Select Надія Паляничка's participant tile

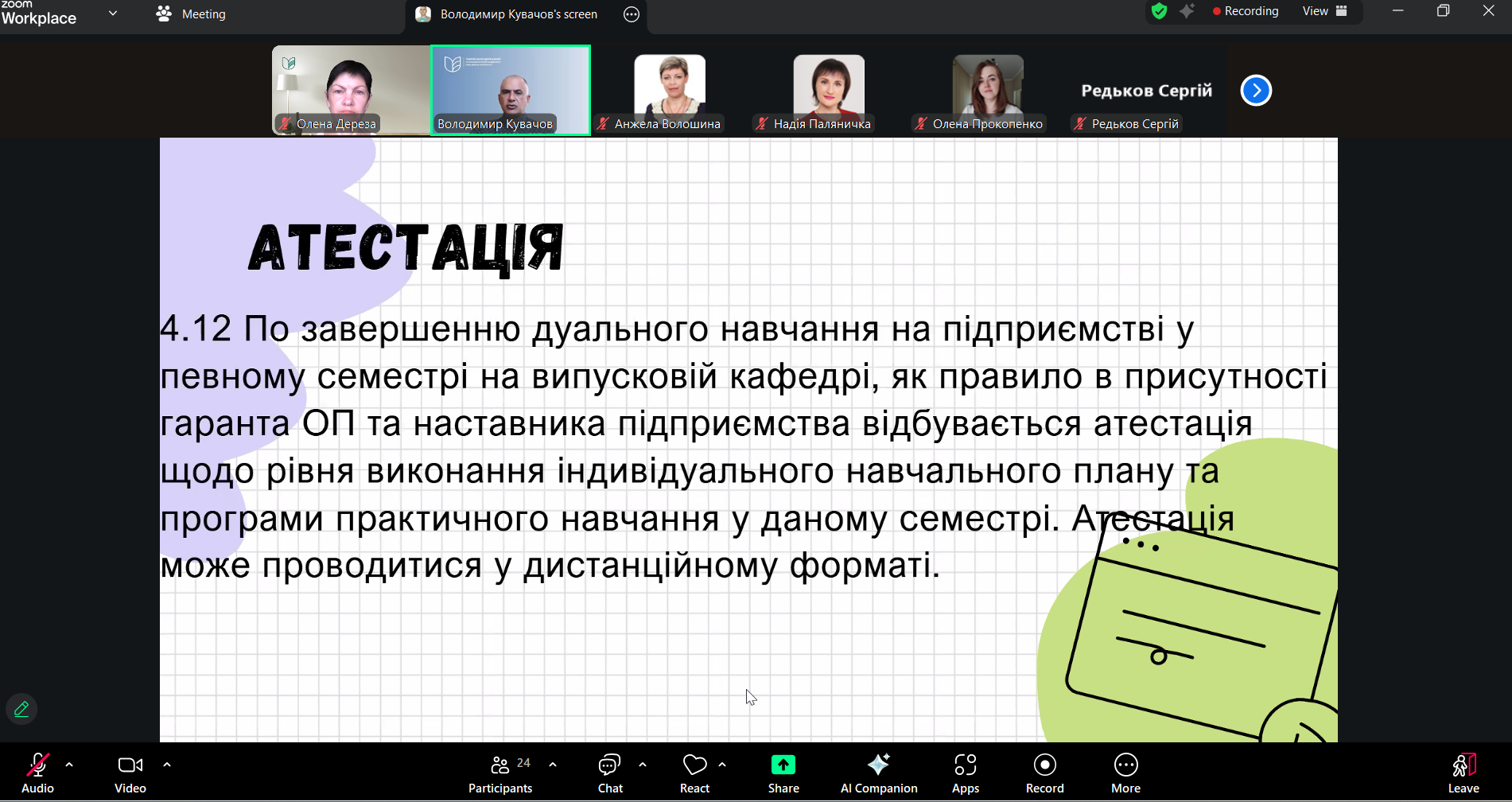tap(829, 90)
